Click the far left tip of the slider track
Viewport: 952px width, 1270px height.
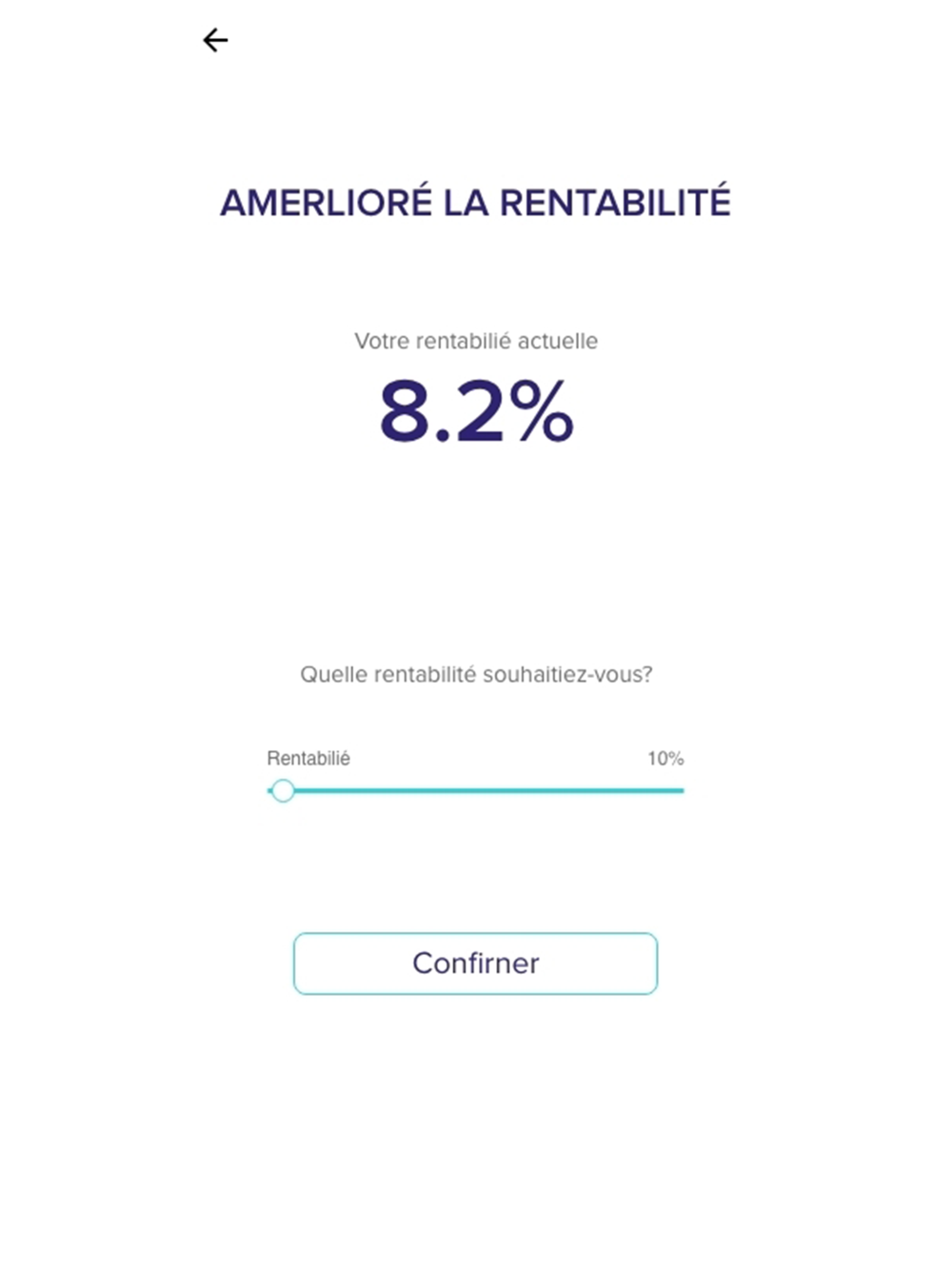point(269,791)
